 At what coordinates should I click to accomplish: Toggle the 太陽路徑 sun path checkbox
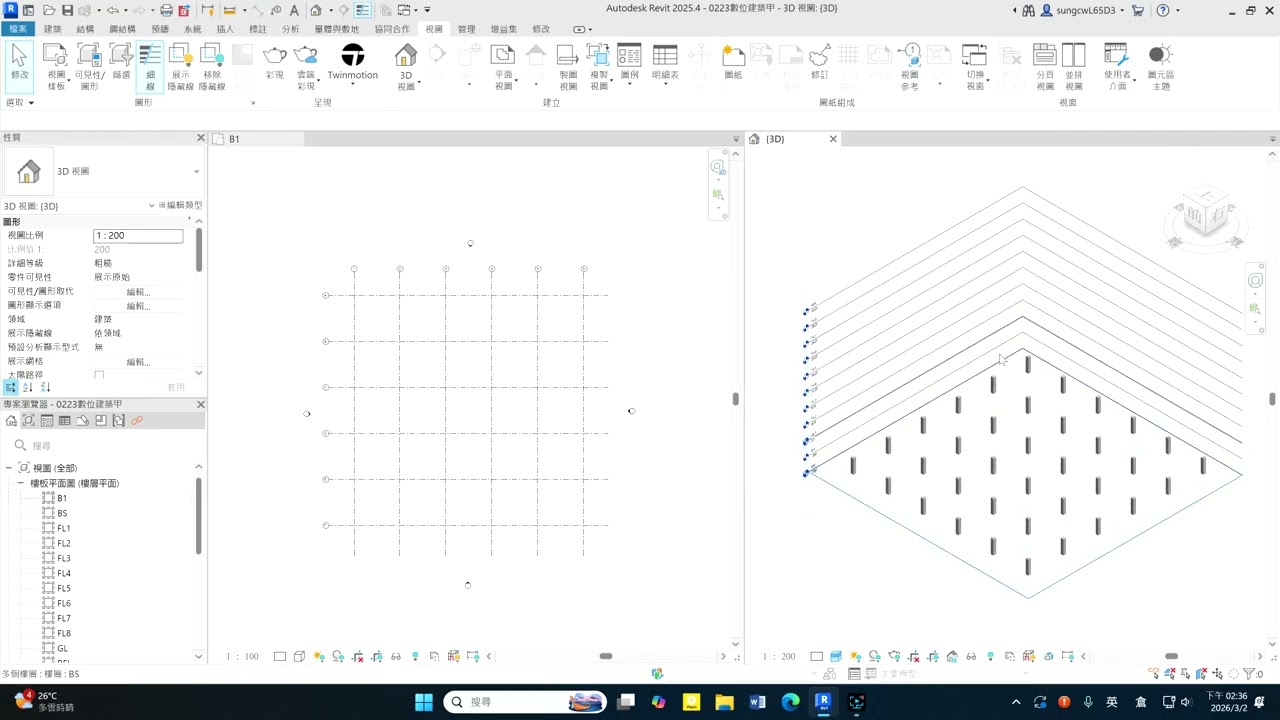click(99, 376)
